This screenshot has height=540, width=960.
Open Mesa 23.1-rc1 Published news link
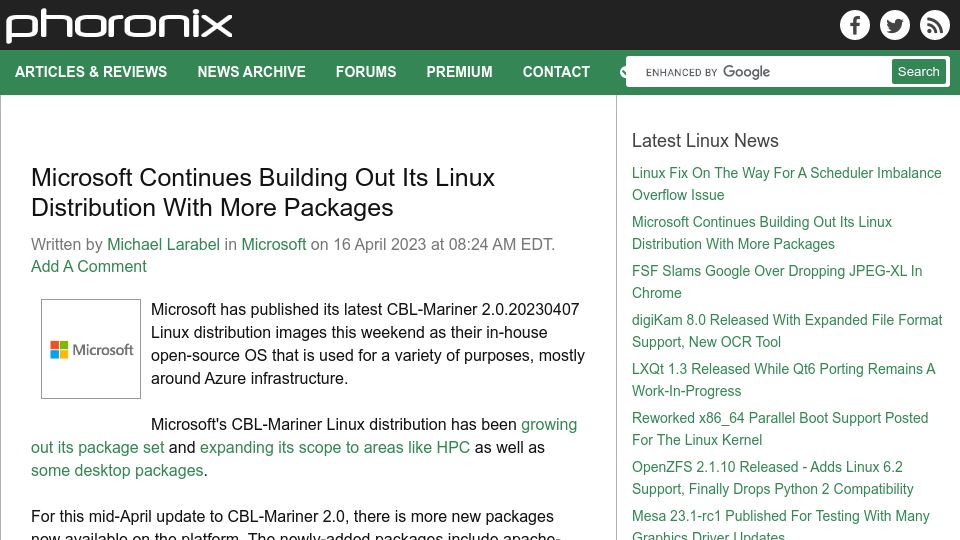(781, 525)
